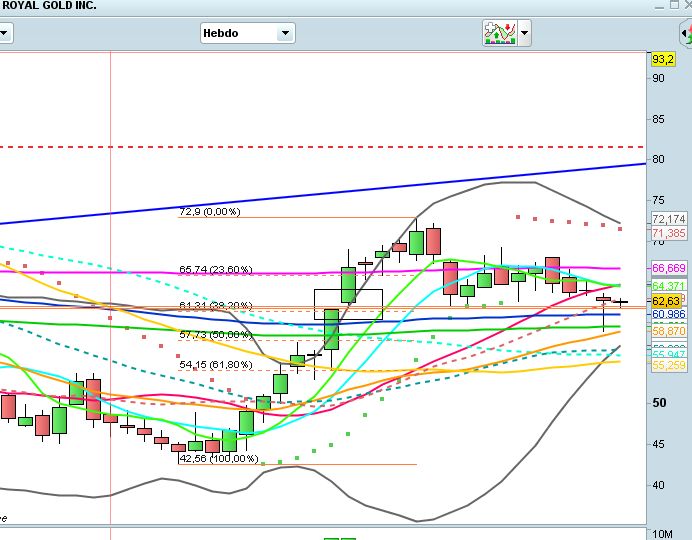Click the 55,259 yellow average label
Viewport: 692px width, 540px height.
click(669, 365)
